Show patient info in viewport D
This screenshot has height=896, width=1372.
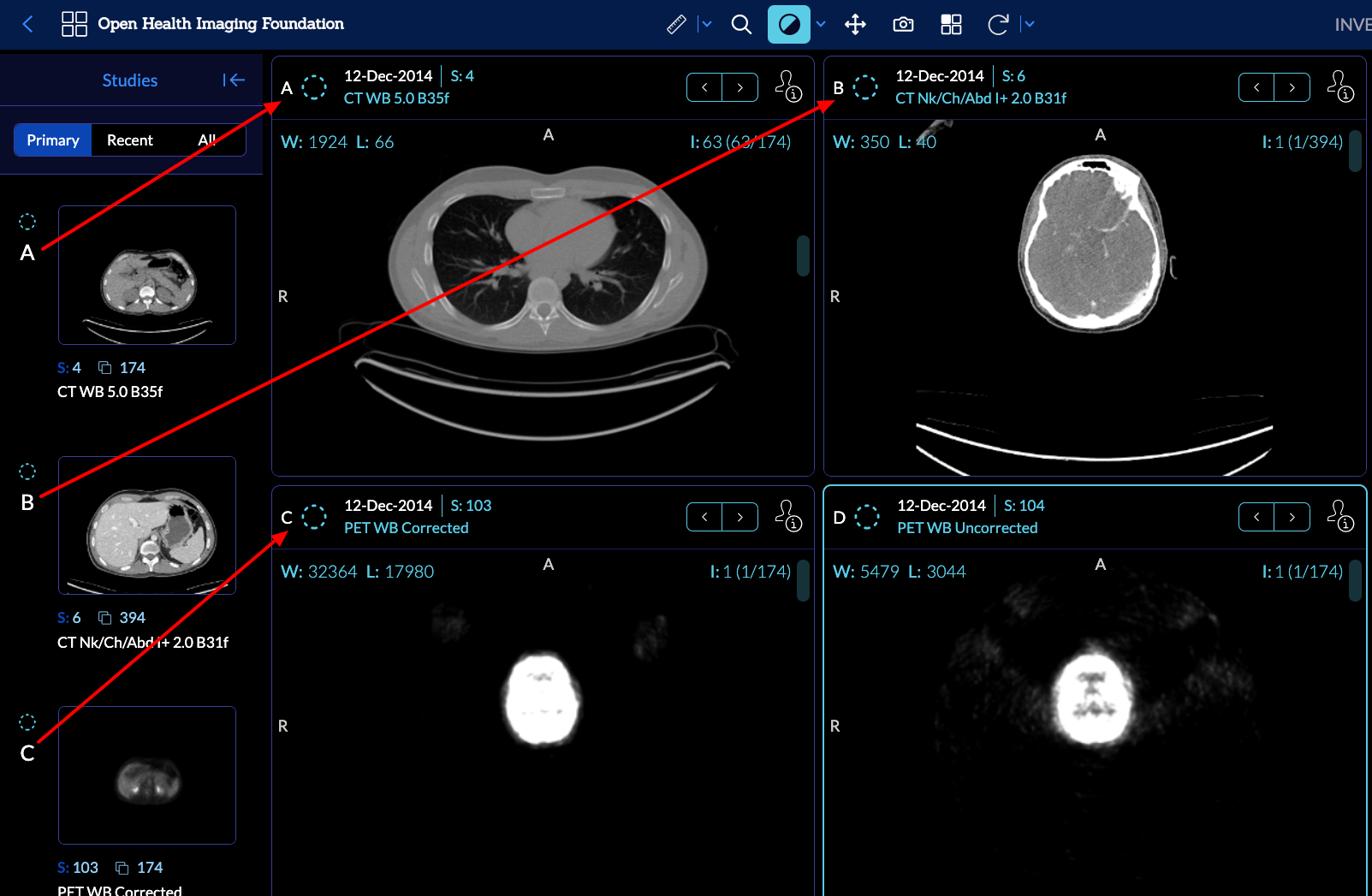[1340, 516]
